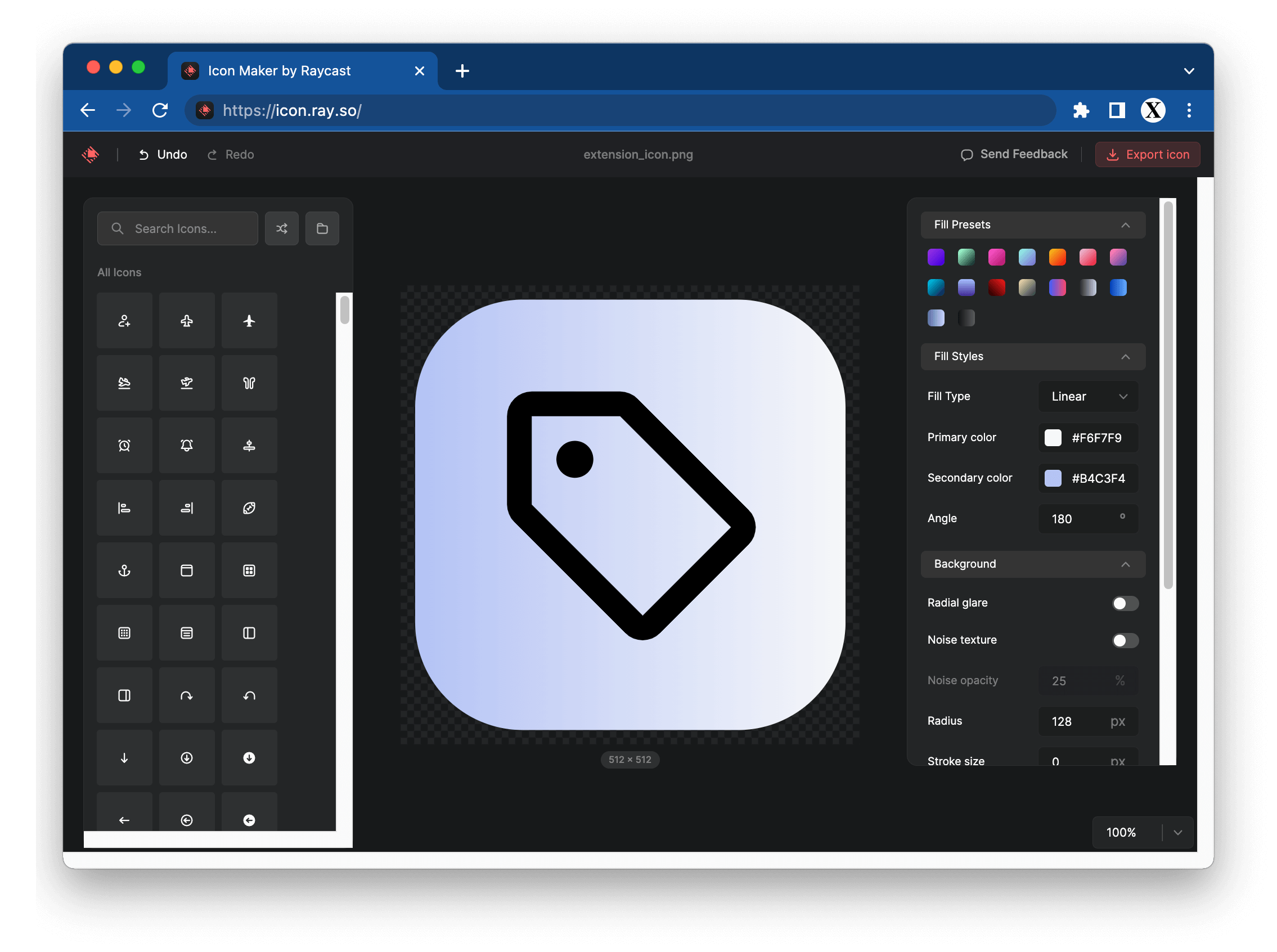This screenshot has height=952, width=1277.
Task: Turn on the Noise texture switch
Action: (1125, 640)
